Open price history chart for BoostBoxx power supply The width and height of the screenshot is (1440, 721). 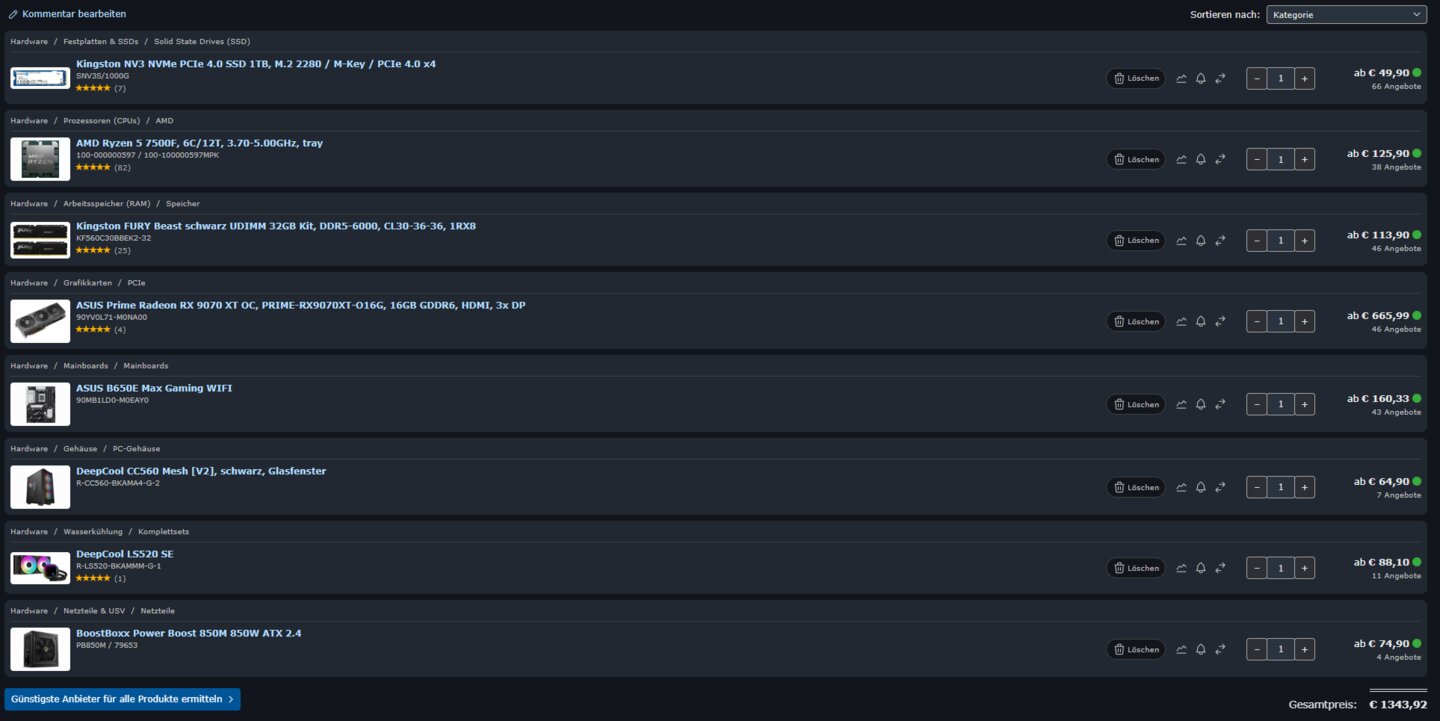1181,649
